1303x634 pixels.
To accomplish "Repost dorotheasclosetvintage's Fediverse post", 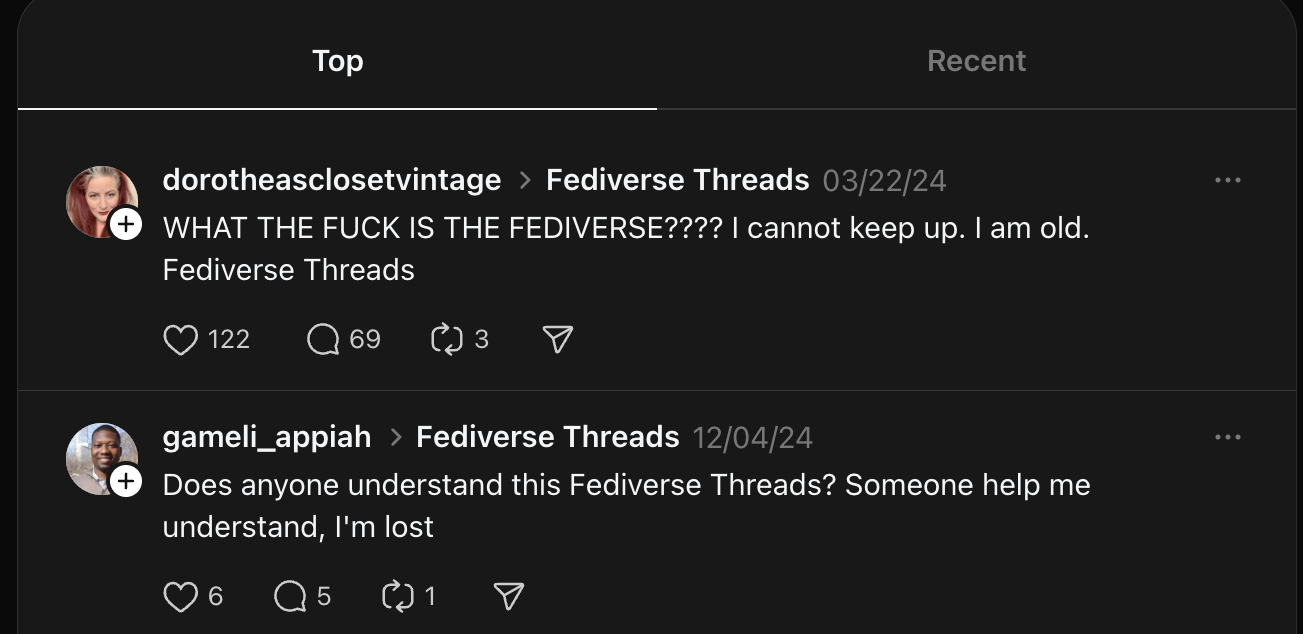I will click(x=445, y=340).
